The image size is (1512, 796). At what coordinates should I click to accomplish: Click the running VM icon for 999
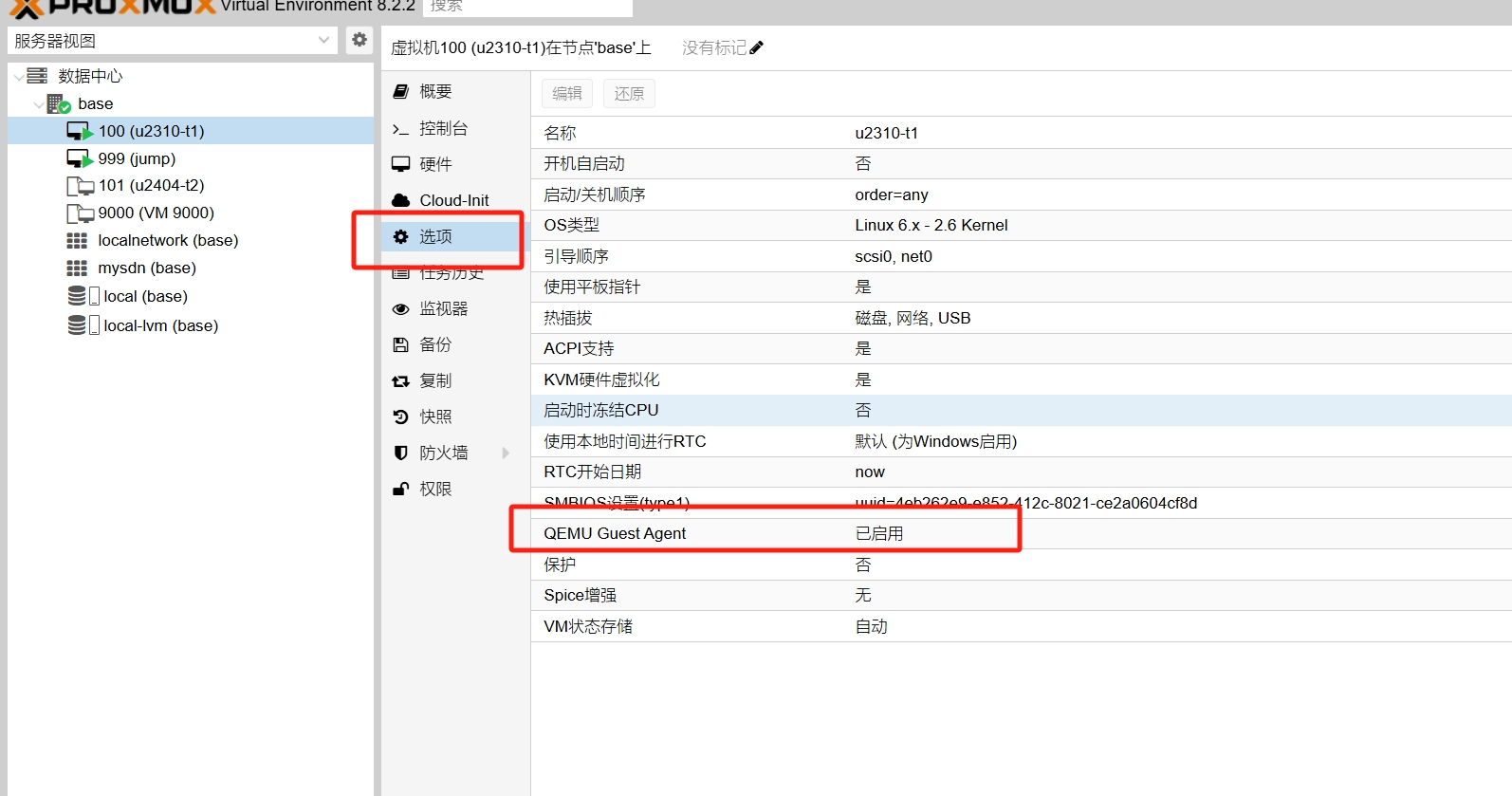[80, 158]
